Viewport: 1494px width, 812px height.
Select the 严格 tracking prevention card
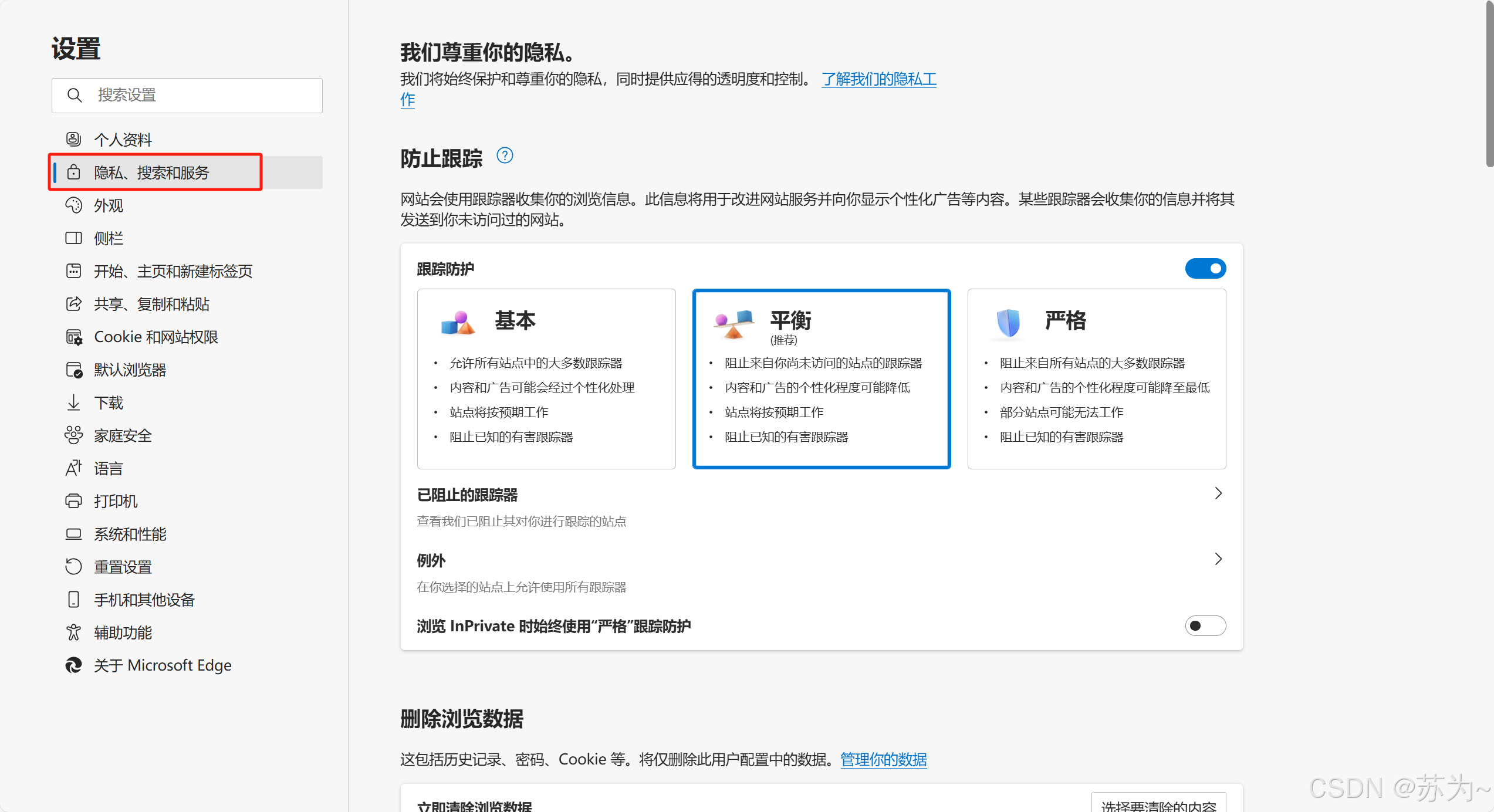pyautogui.click(x=1096, y=379)
